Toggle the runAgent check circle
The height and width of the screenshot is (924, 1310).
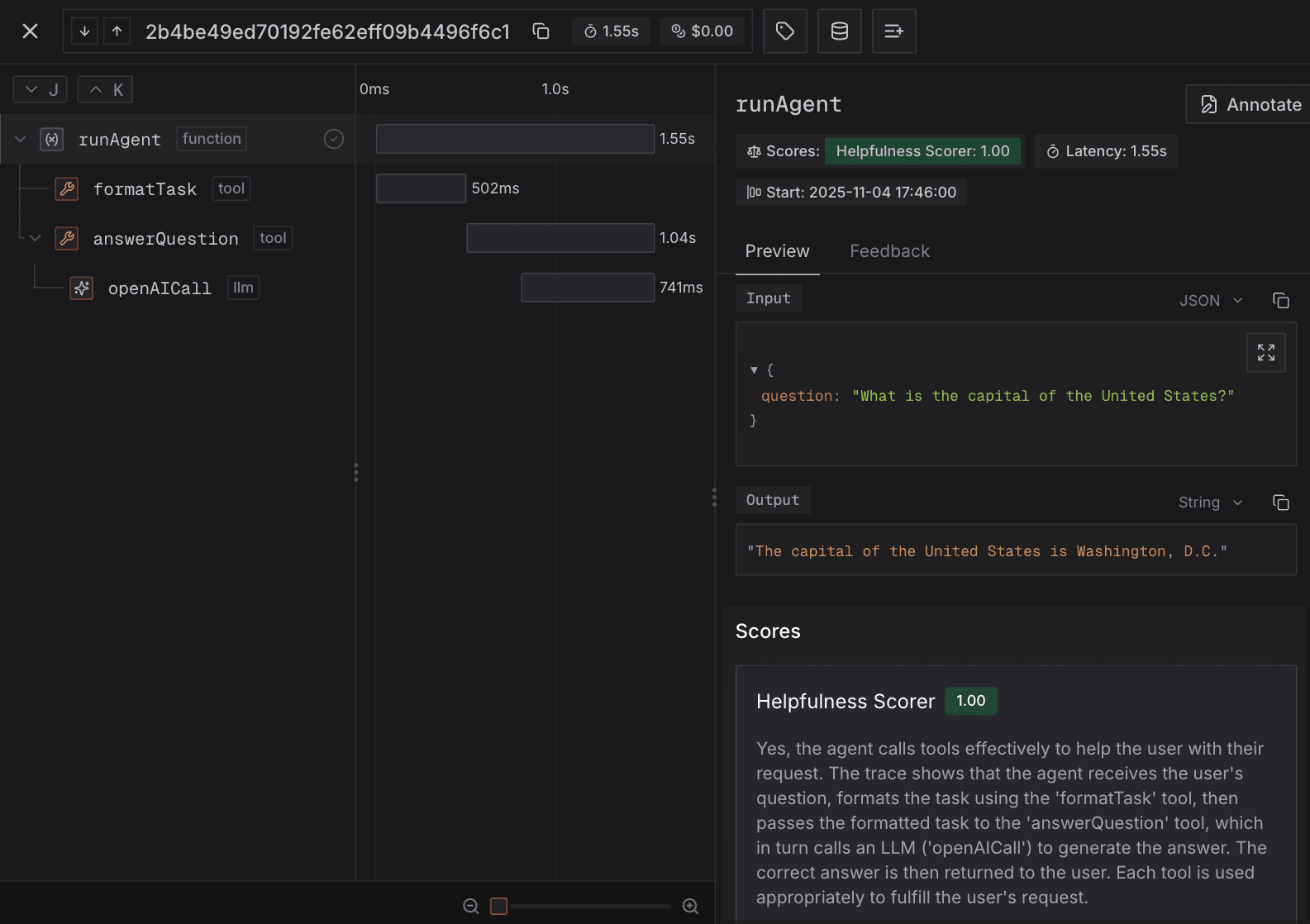click(334, 139)
